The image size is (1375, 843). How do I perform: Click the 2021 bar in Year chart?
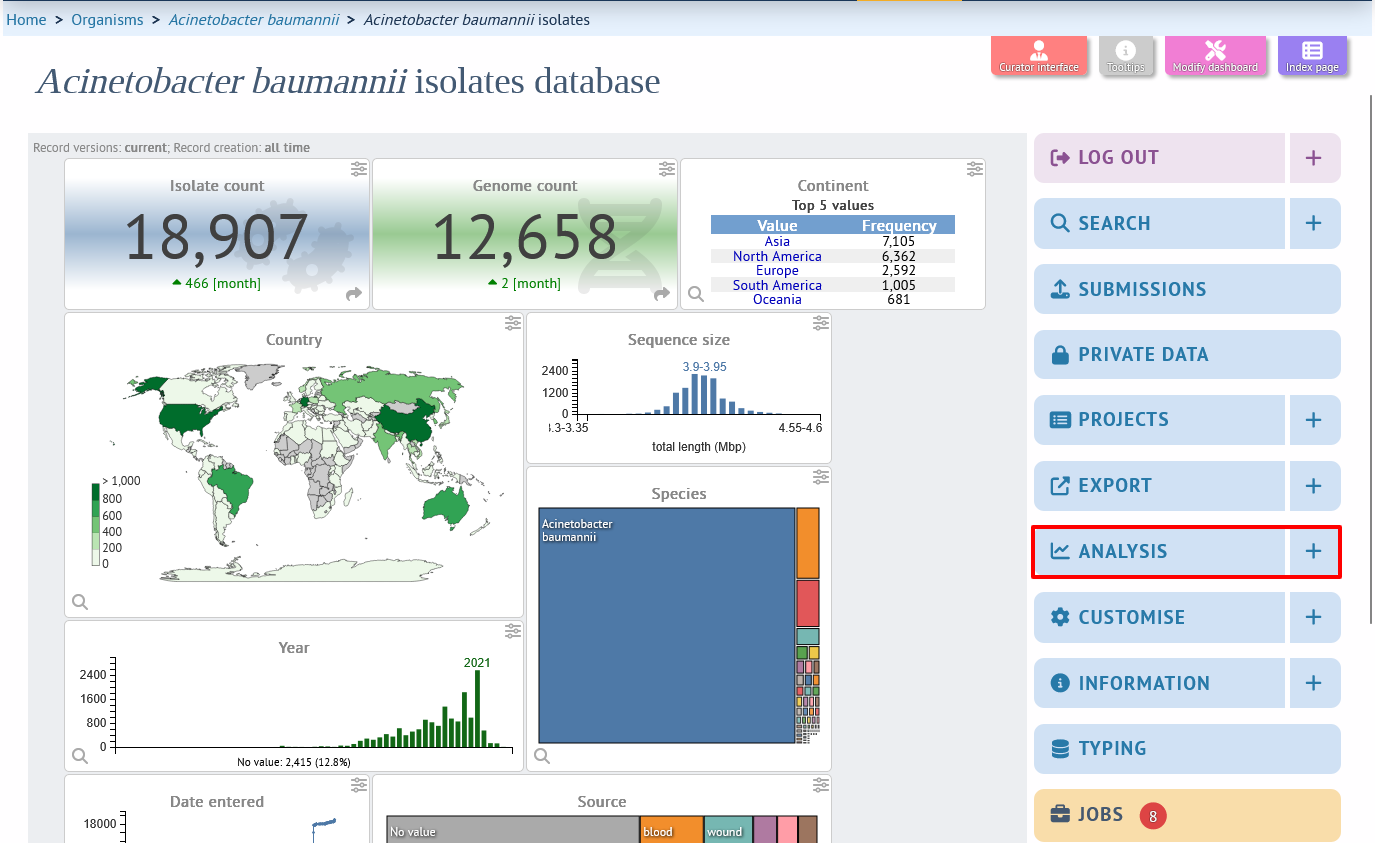pyautogui.click(x=478, y=708)
